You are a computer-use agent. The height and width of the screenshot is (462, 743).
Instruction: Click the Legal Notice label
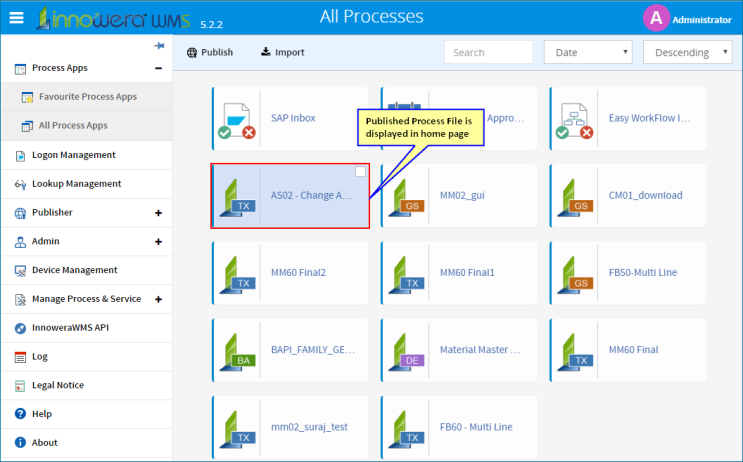[x=58, y=385]
